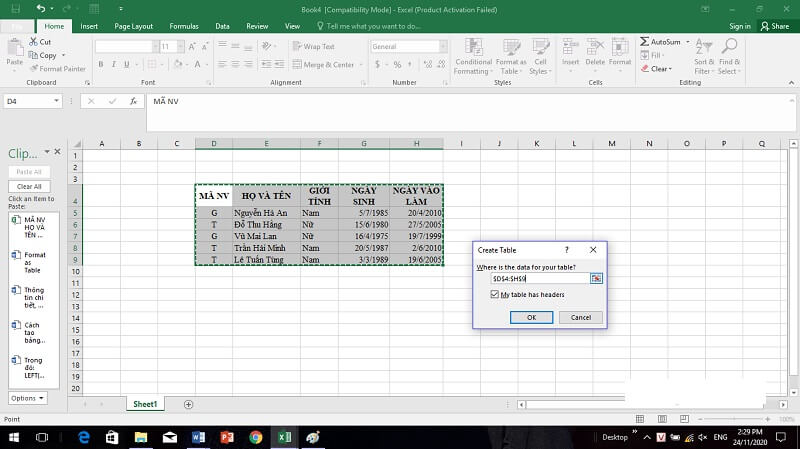Screen dimensions: 800x449
Task: Open Word from the Windows taskbar
Action: 196,437
